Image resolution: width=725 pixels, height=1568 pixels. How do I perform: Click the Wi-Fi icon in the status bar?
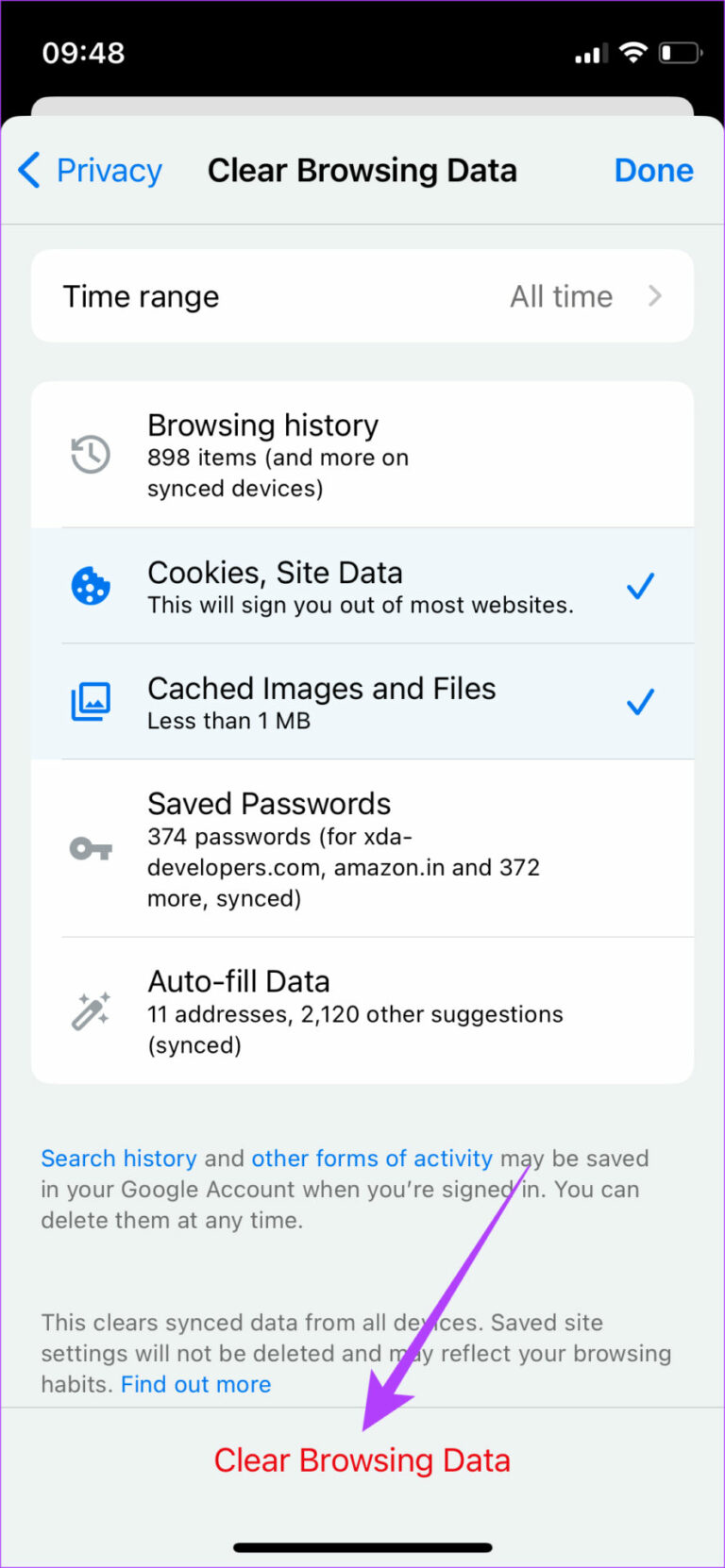point(633,54)
